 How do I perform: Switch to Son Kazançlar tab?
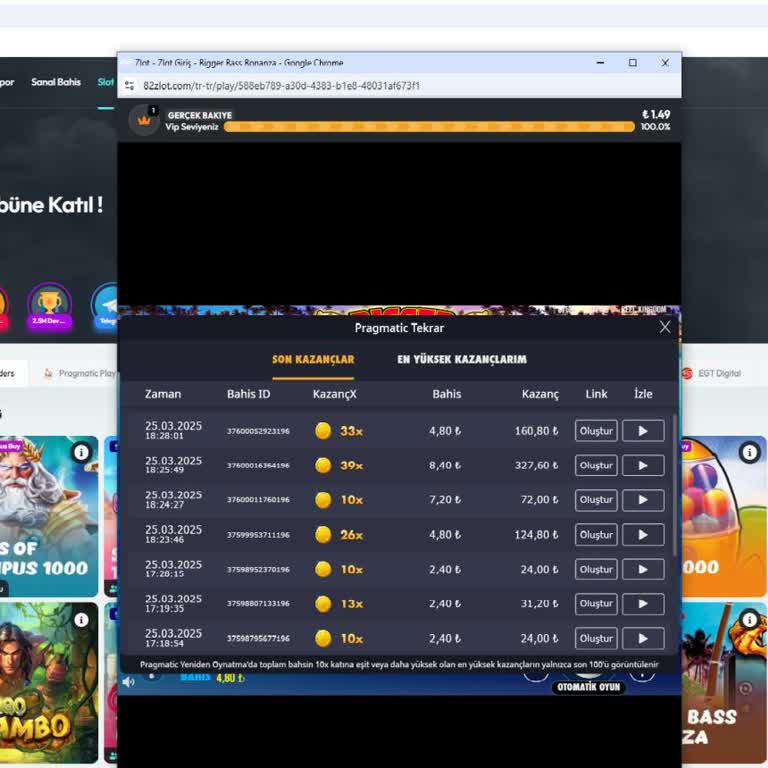(313, 360)
